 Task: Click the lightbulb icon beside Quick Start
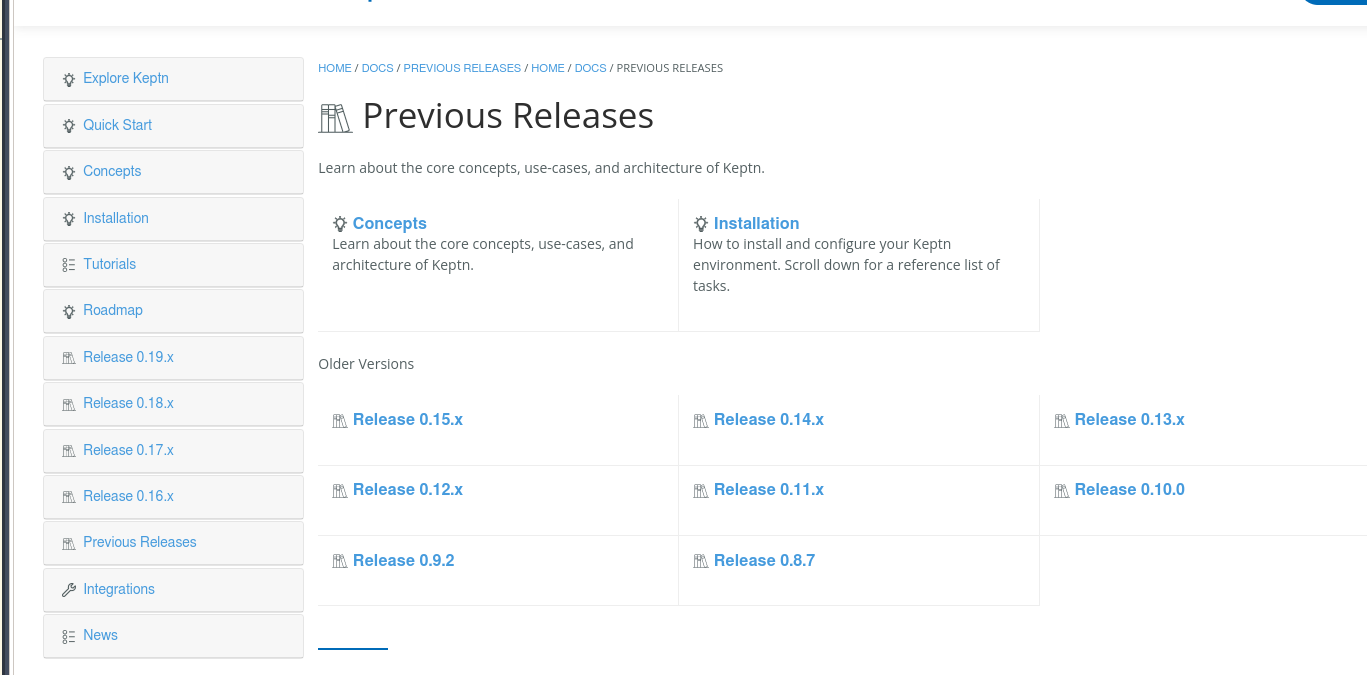click(x=68, y=126)
